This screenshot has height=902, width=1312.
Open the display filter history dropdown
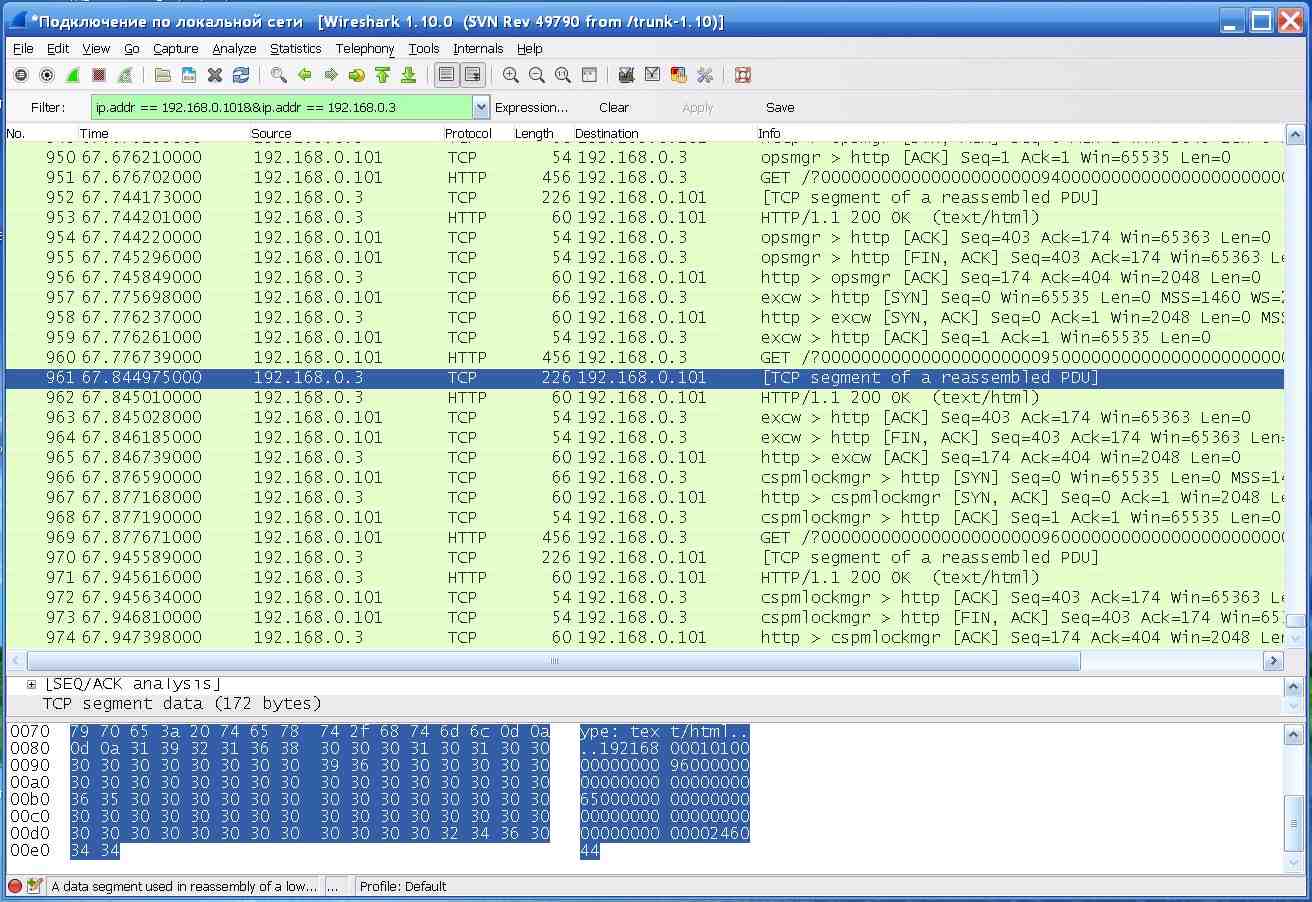pyautogui.click(x=482, y=107)
